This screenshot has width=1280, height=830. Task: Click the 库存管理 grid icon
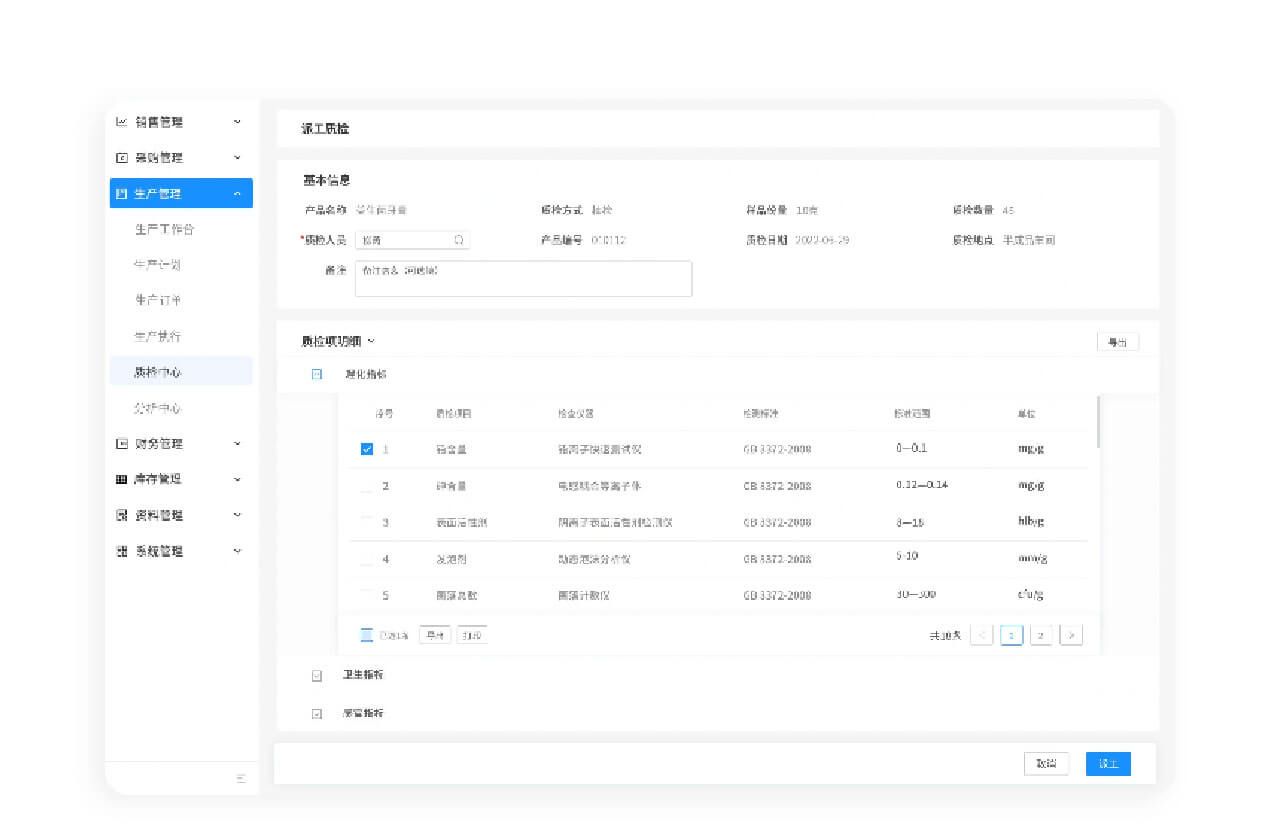[122, 480]
